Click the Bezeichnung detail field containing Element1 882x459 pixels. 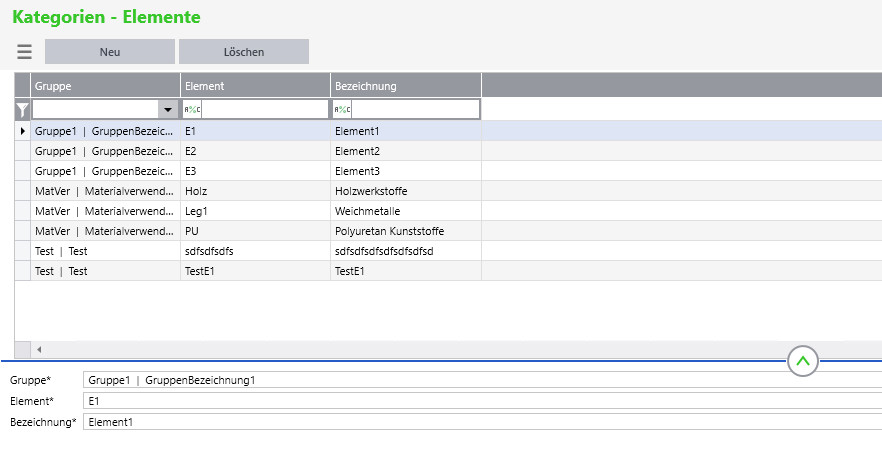pyautogui.click(x=483, y=422)
